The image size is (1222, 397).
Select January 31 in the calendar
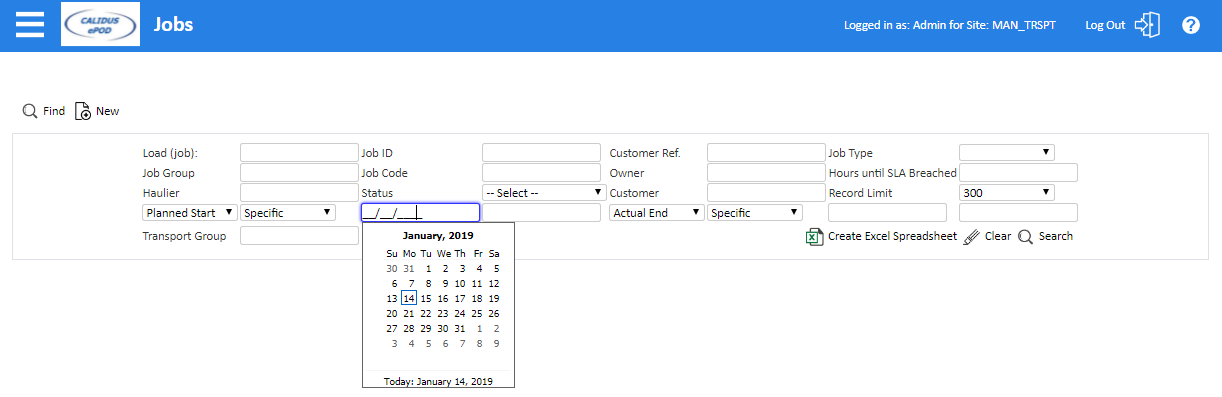coord(459,328)
